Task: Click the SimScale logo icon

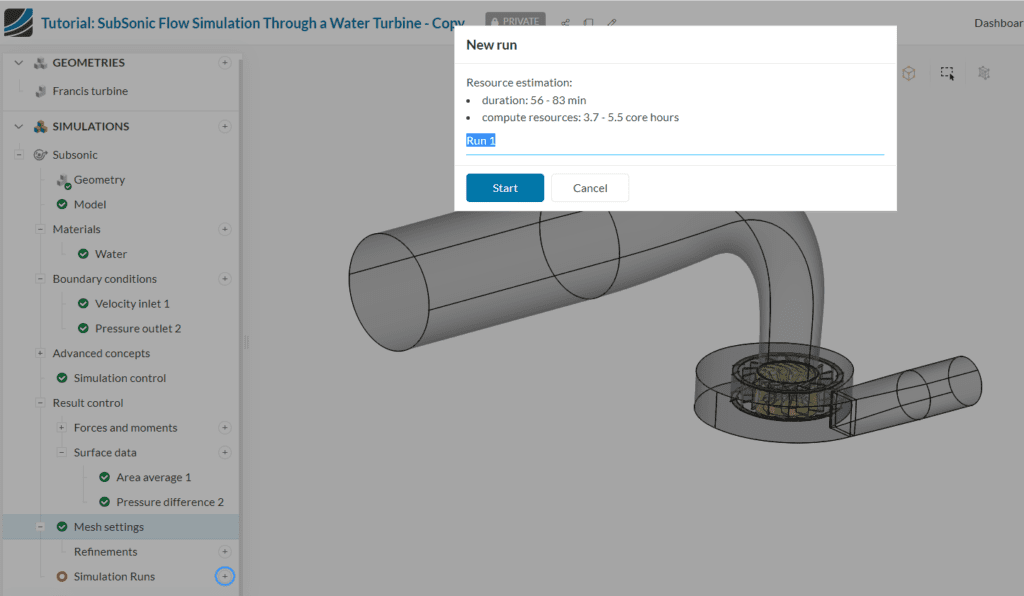Action: 18,22
